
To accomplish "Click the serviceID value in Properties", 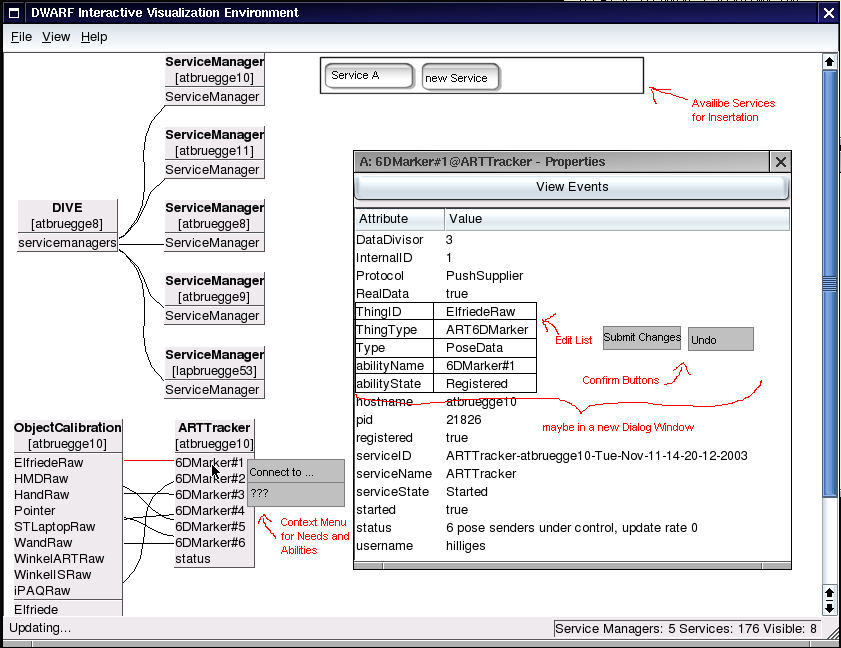I will click(596, 456).
